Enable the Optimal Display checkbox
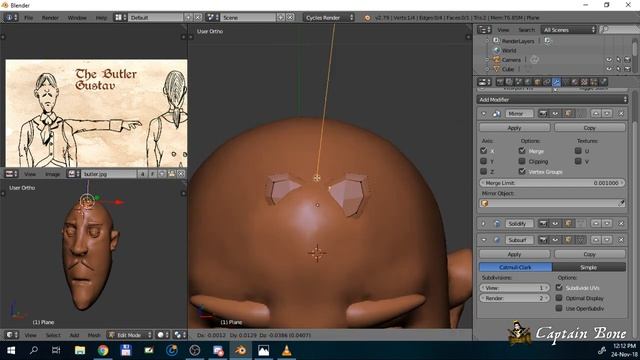Screen dimensions: 640x360 tap(559, 298)
